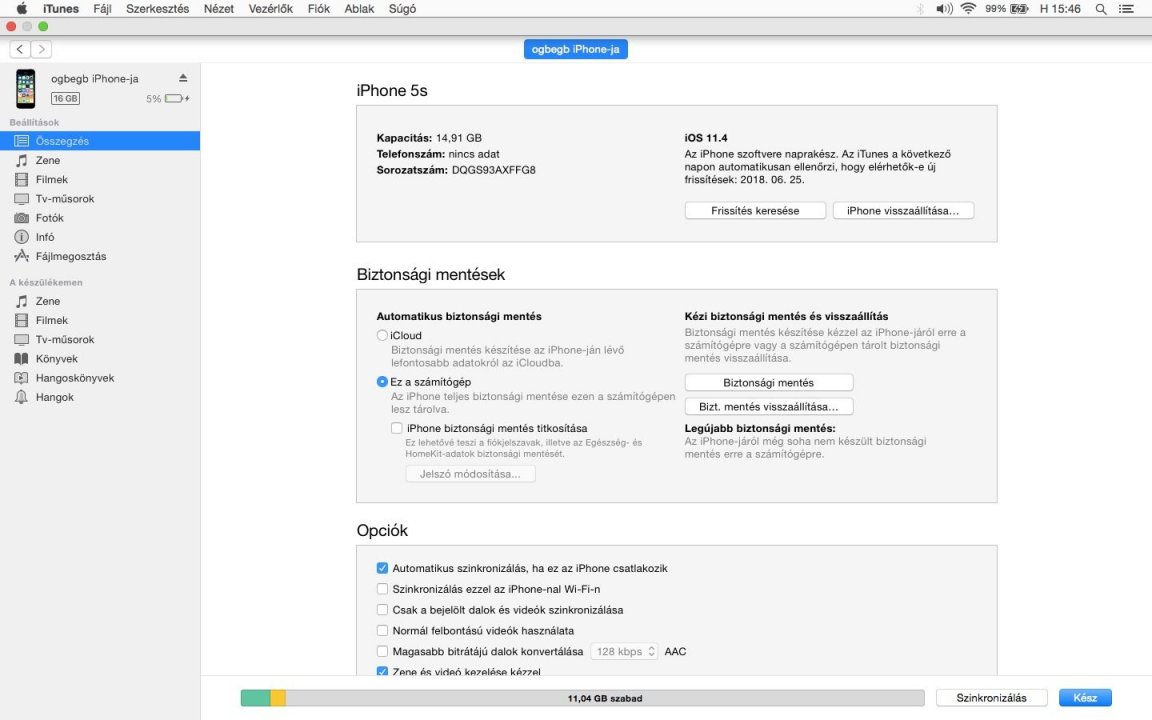This screenshot has height=720, width=1152.
Task: Click Biztonsági mentés button
Action: tap(768, 383)
